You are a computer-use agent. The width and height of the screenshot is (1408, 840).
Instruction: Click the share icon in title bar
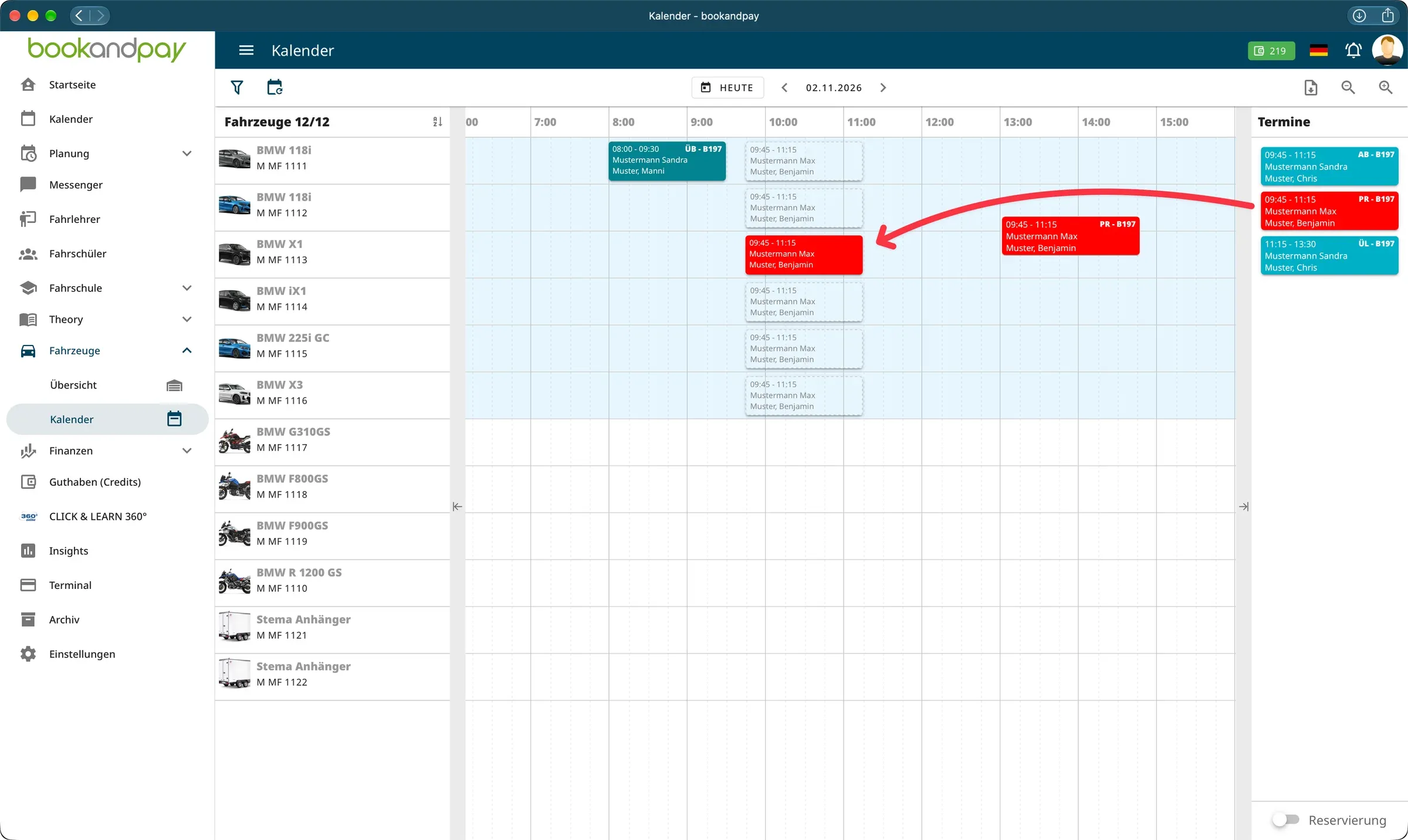[1387, 16]
